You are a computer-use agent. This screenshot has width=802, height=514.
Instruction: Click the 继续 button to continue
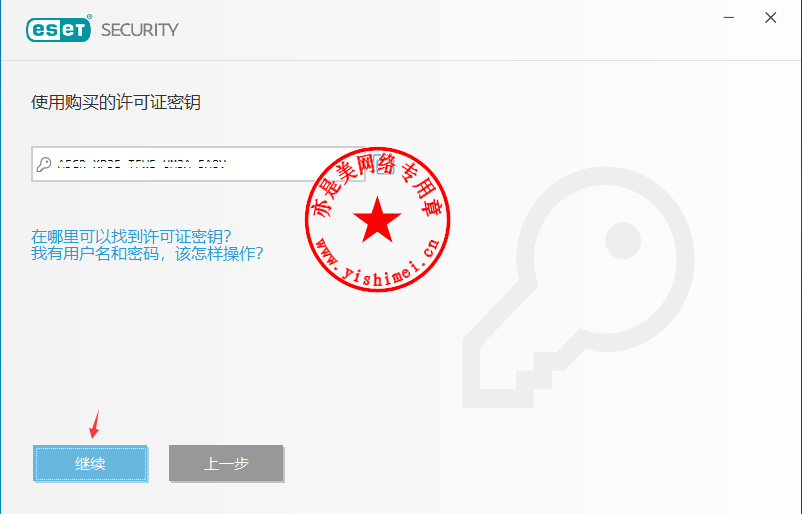(x=91, y=463)
